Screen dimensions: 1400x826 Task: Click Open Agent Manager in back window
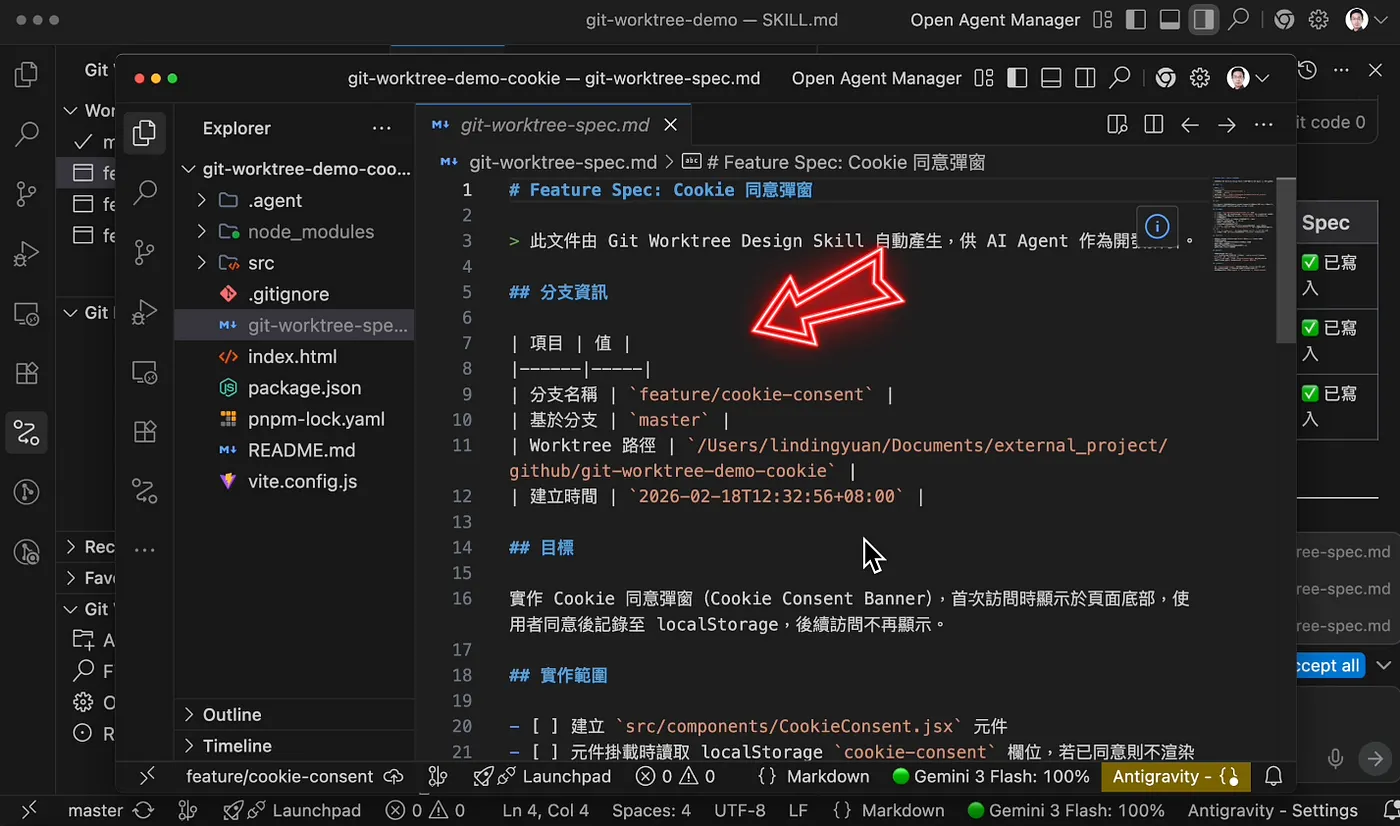[995, 20]
